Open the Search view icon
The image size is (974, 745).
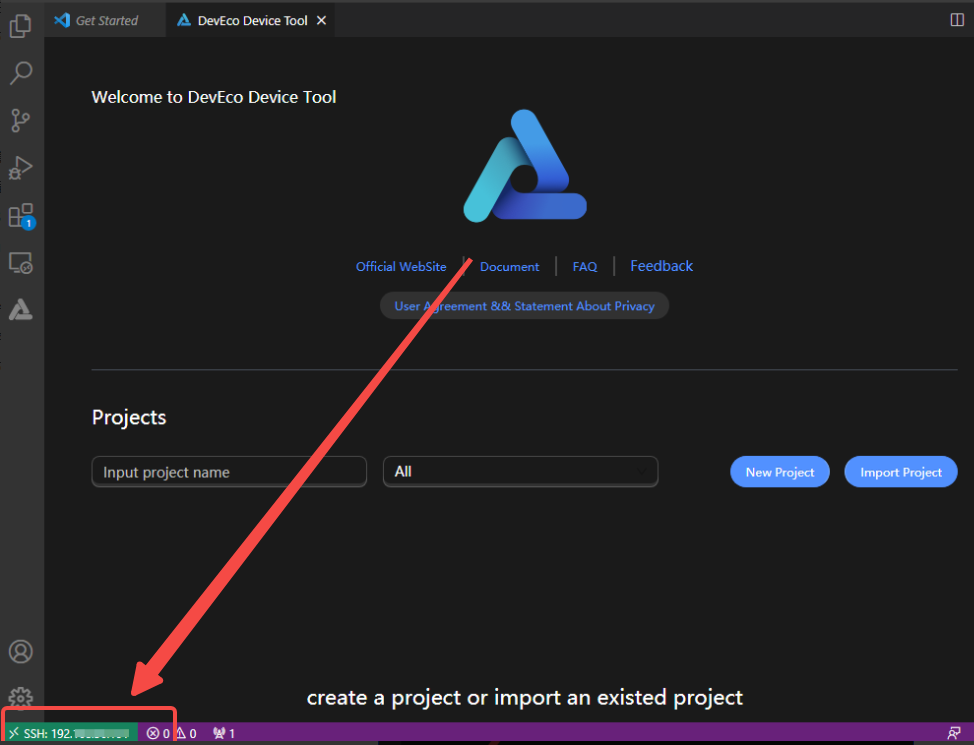[x=20, y=73]
